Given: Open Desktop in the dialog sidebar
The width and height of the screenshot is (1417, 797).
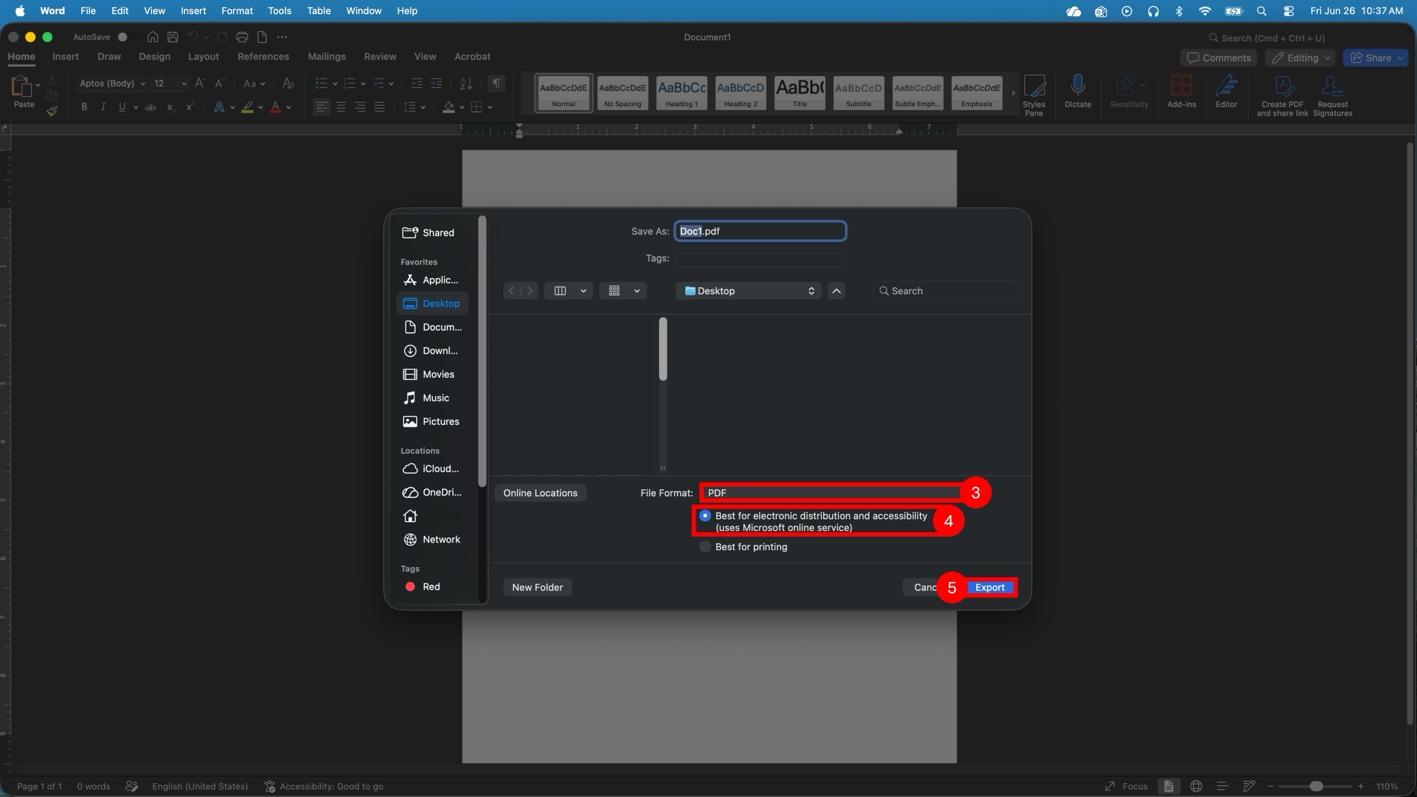Looking at the screenshot, I should (x=432, y=304).
